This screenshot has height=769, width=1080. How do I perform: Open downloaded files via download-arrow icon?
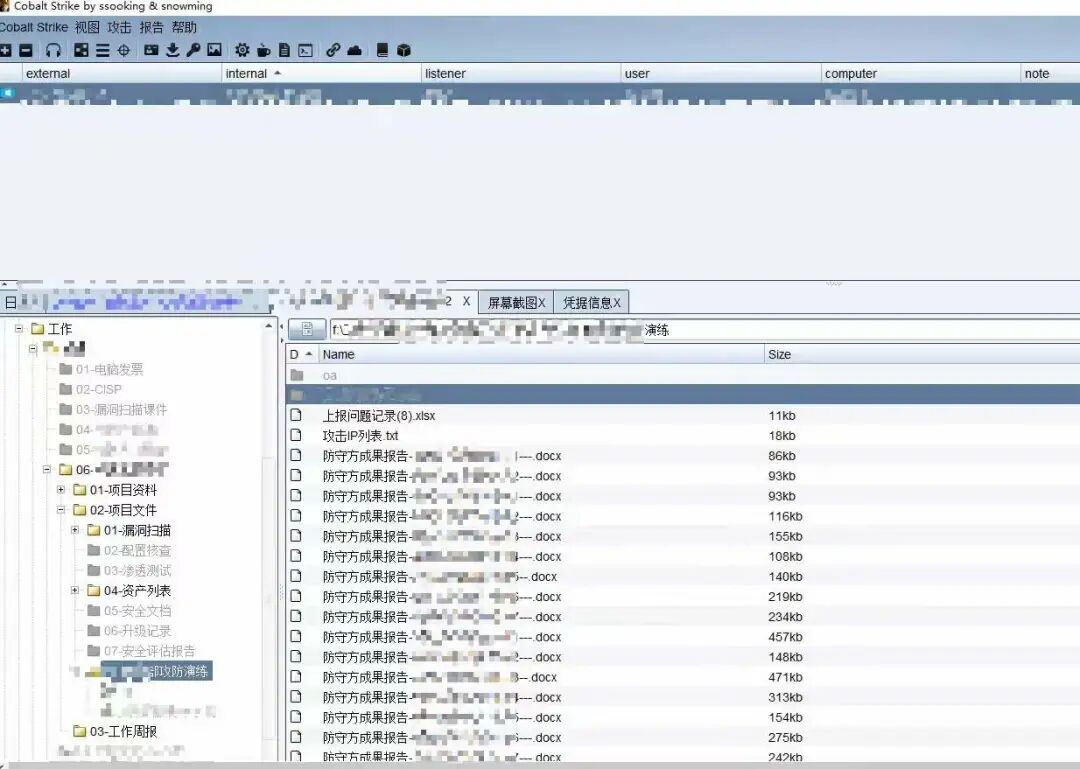point(173,50)
